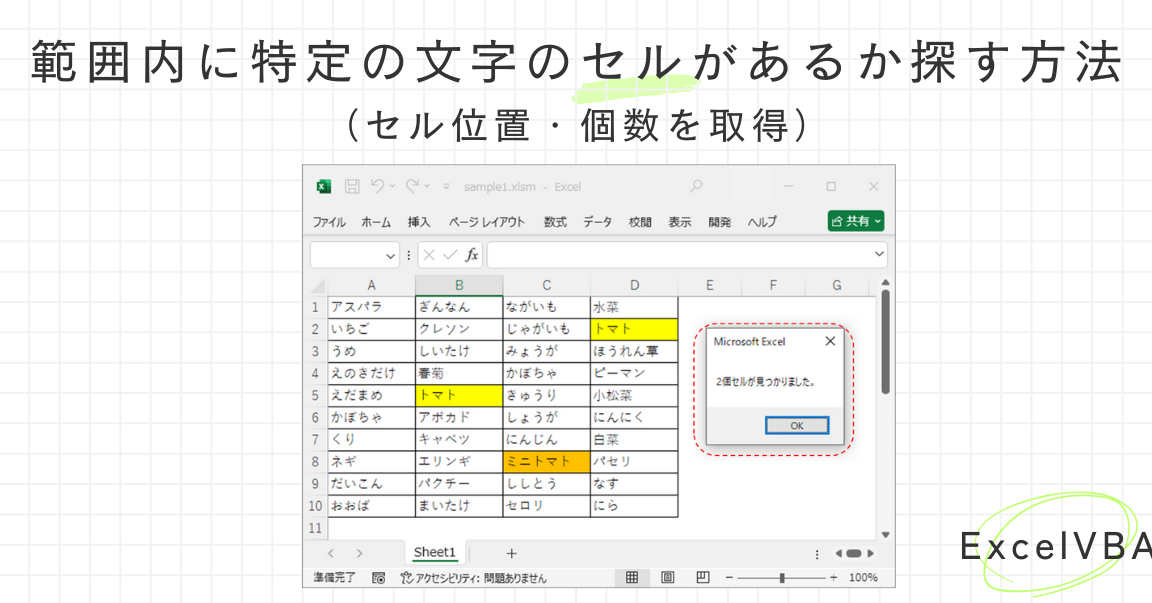Click the ピーマン cell
This screenshot has height=603, width=1152.
click(634, 373)
